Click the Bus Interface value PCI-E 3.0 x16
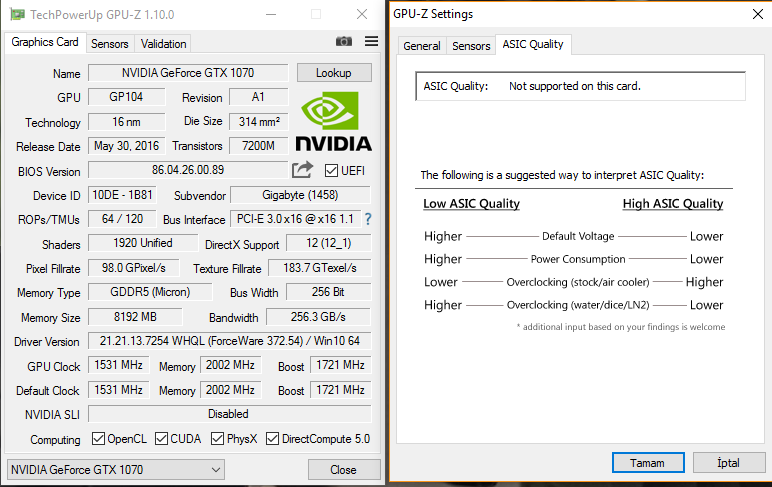The image size is (772, 487). click(295, 219)
